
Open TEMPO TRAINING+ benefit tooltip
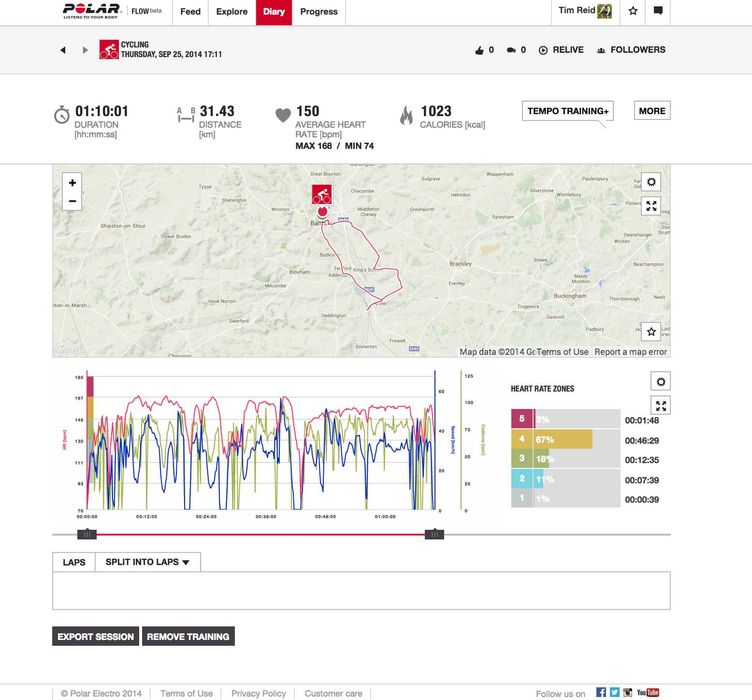pyautogui.click(x=568, y=111)
